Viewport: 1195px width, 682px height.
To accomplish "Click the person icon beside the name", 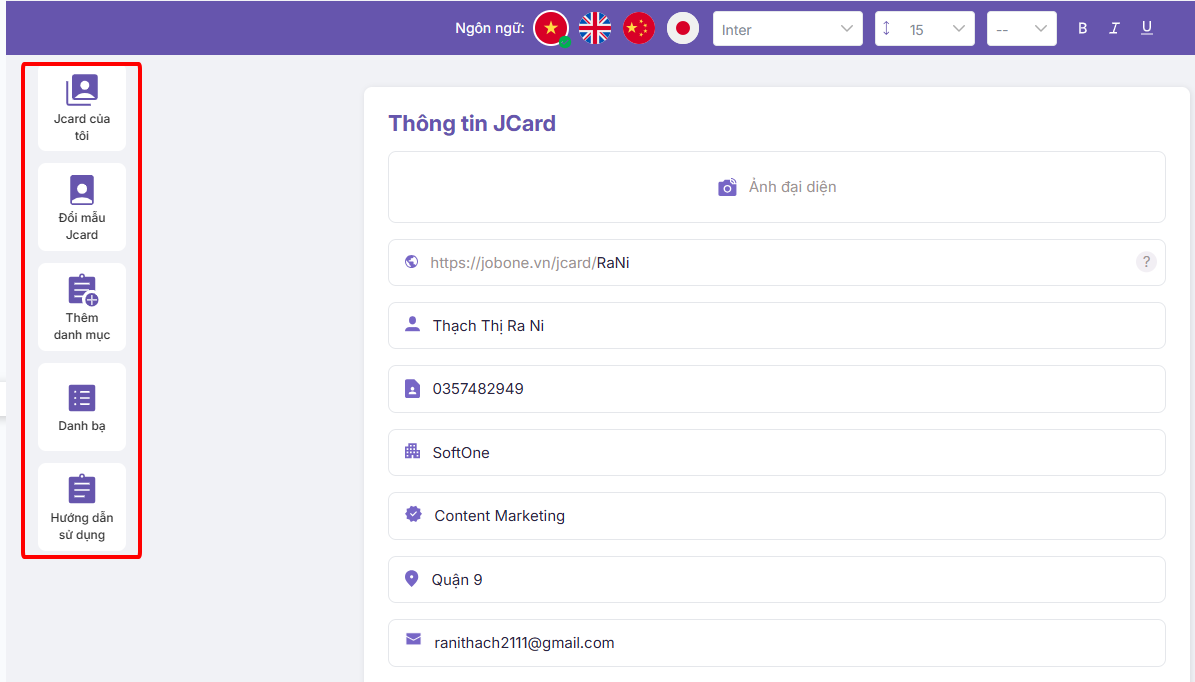I will pyautogui.click(x=412, y=325).
